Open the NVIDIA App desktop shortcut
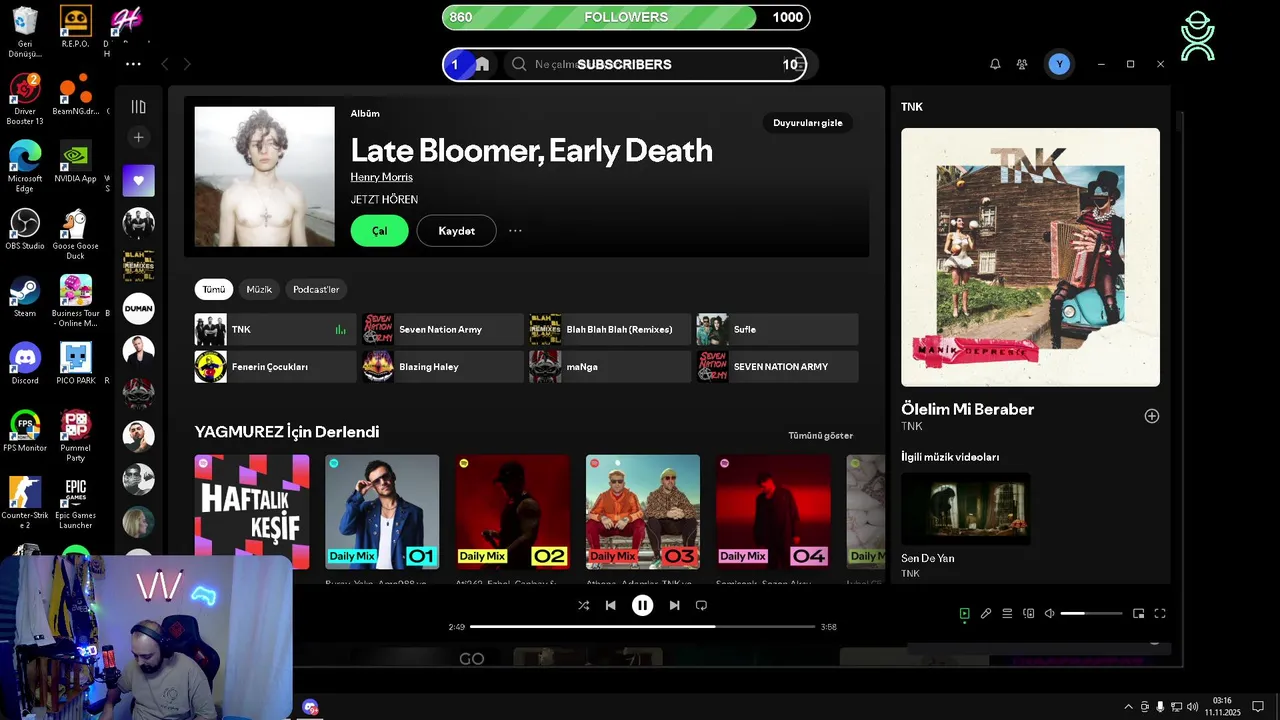This screenshot has height=720, width=1280. [75, 162]
